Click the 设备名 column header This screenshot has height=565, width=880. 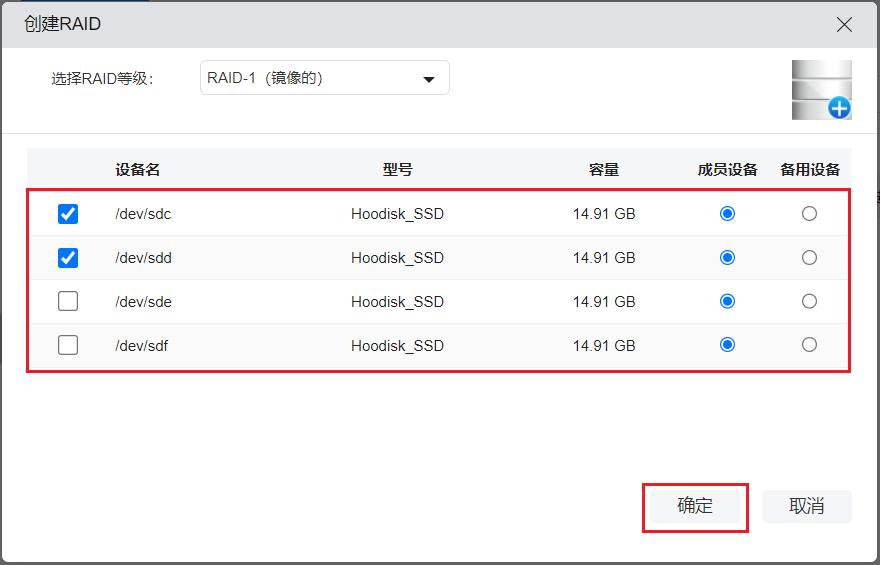click(138, 170)
